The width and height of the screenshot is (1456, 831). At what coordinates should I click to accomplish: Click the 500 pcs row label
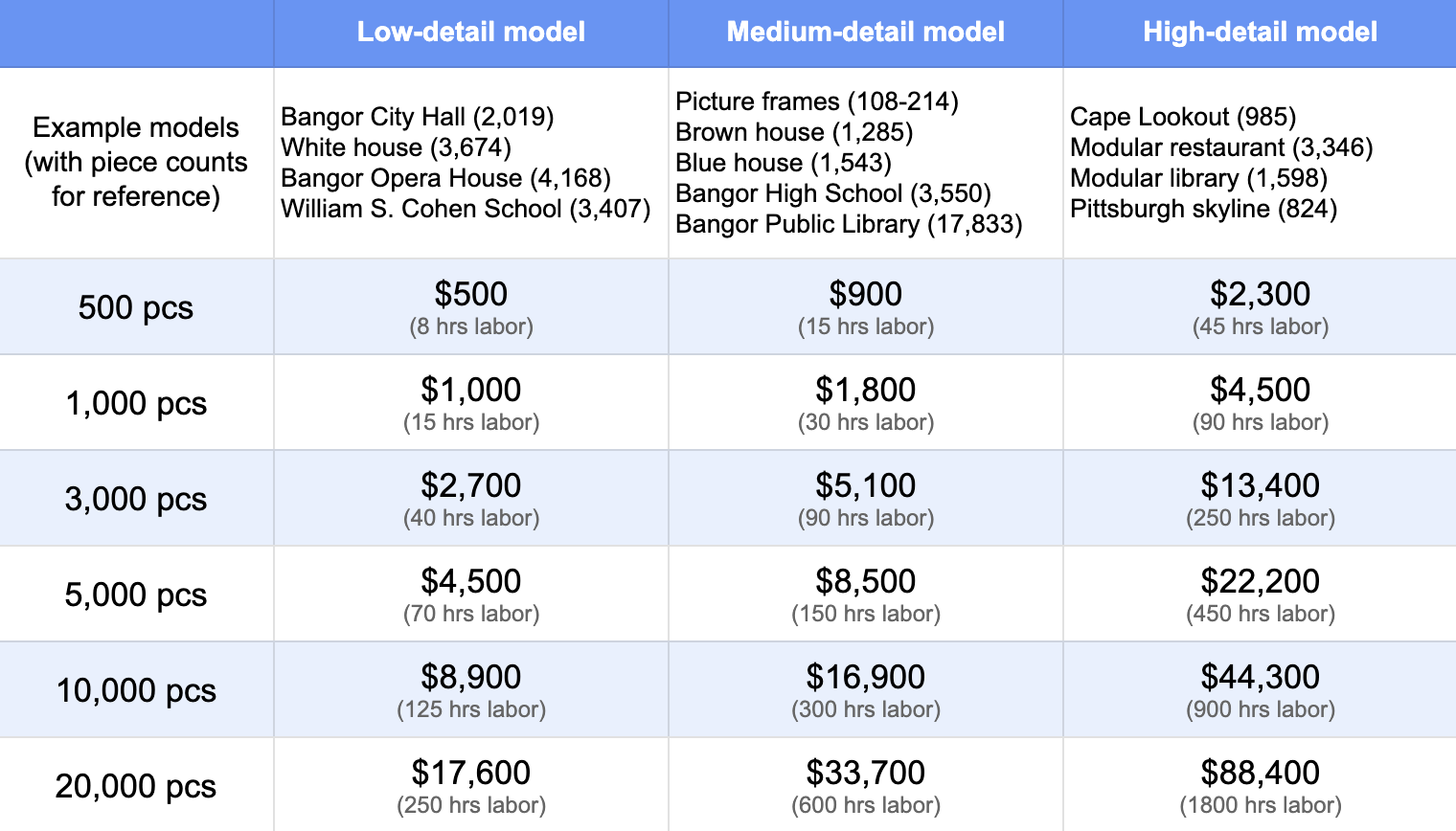[x=136, y=307]
